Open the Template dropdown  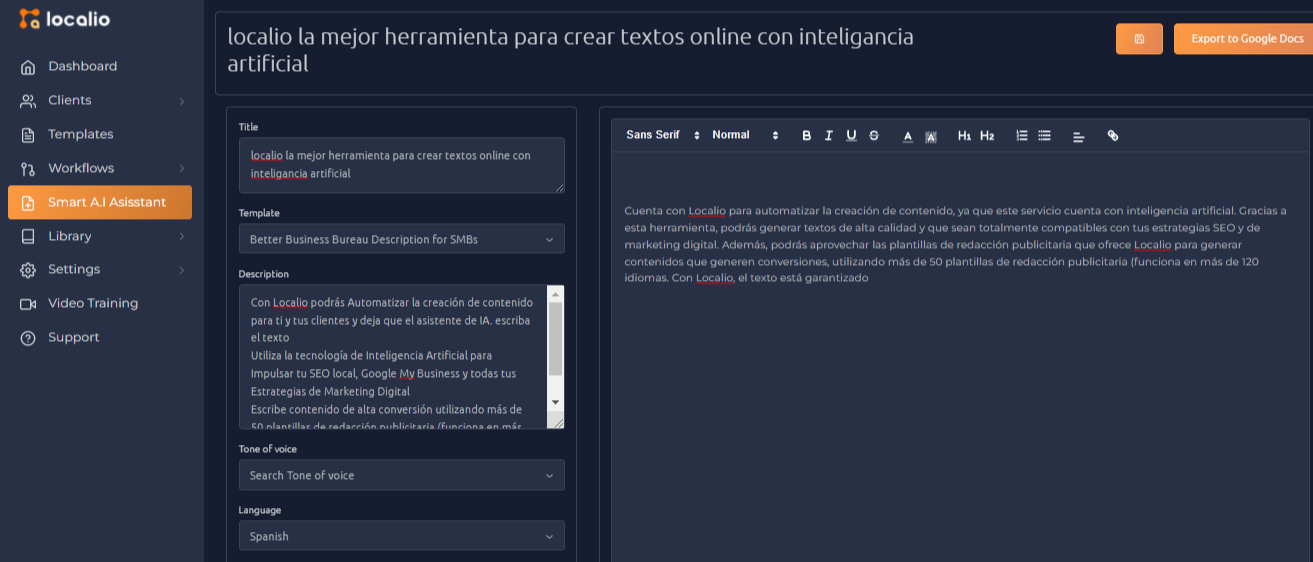coord(401,239)
